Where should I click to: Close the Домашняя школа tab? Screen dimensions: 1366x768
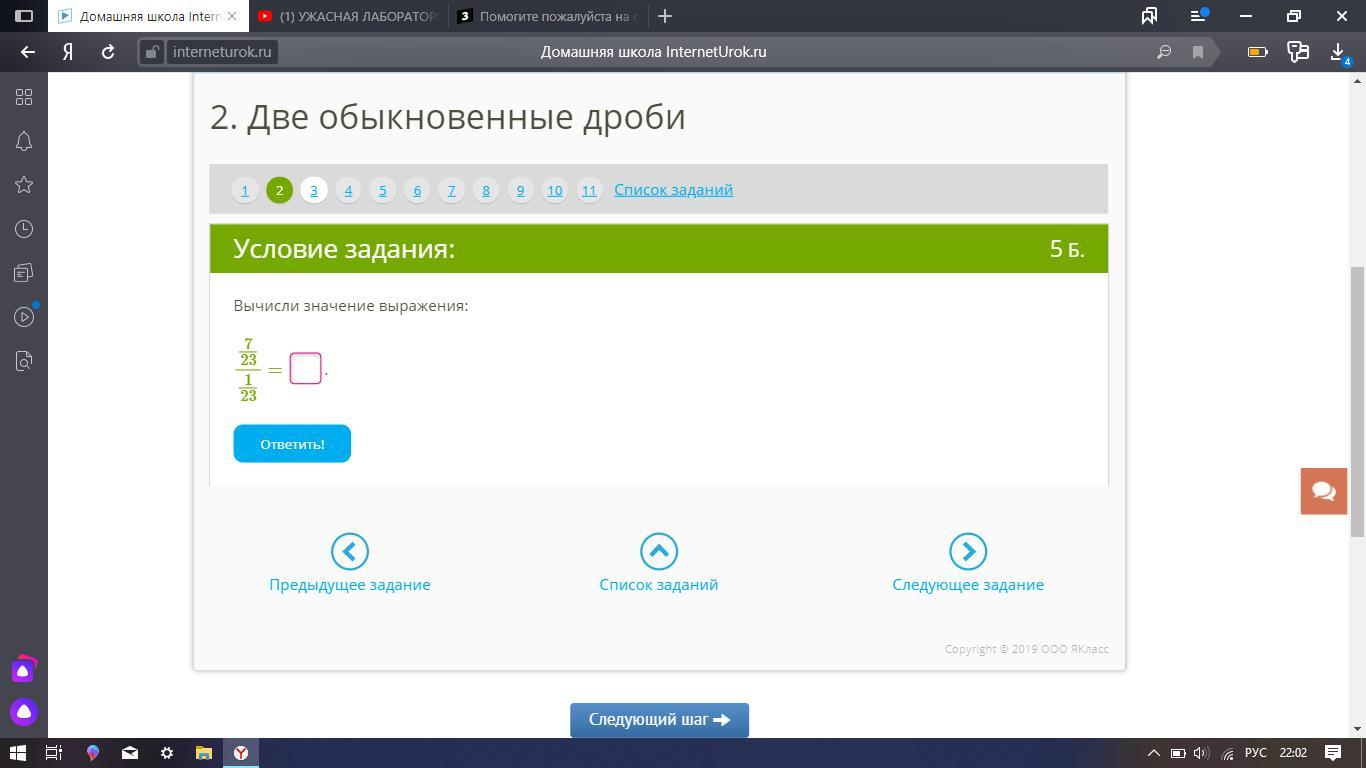tap(232, 16)
